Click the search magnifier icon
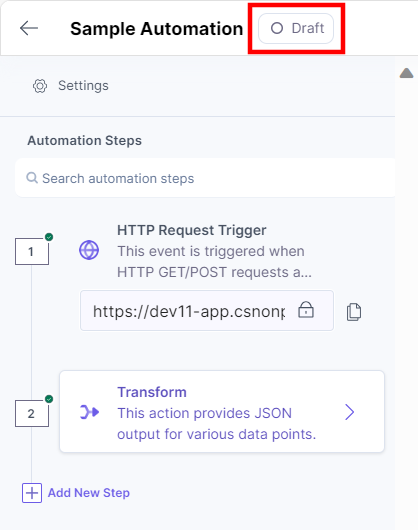 pyautogui.click(x=32, y=177)
